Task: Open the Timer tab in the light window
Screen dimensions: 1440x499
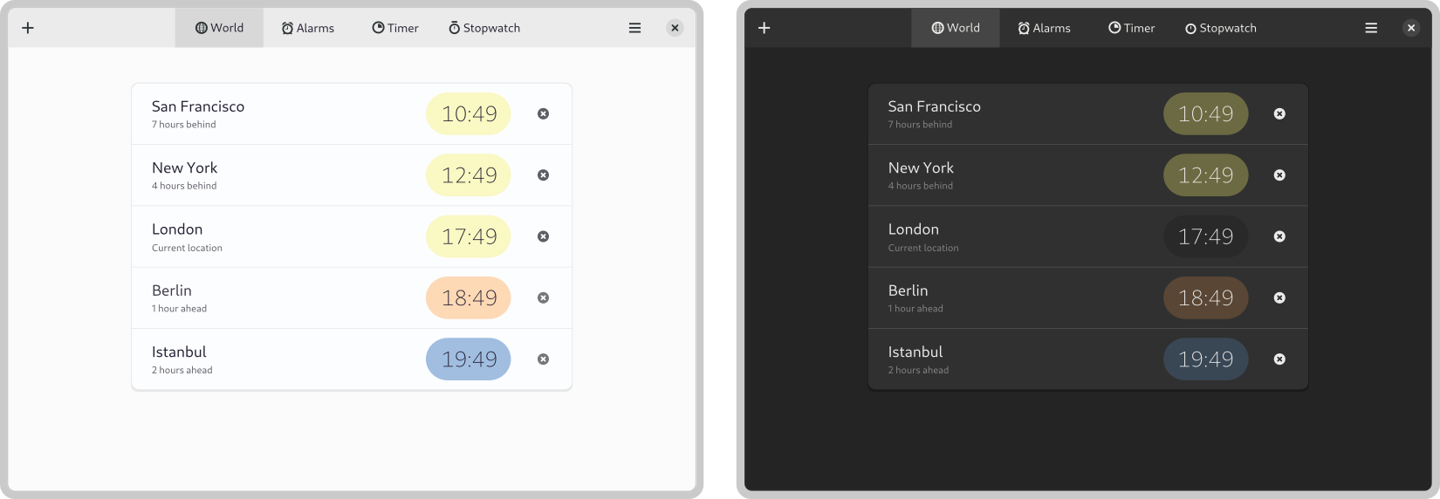Action: [x=395, y=28]
